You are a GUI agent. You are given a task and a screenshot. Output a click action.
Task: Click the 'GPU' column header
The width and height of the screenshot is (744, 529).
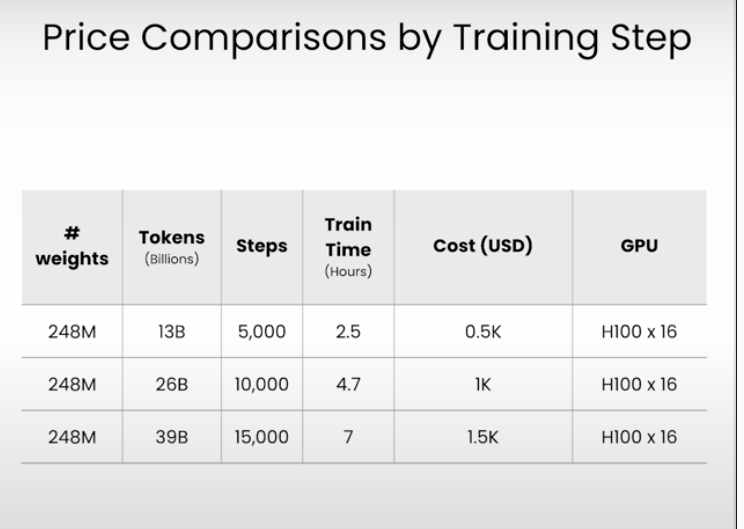[x=639, y=246]
